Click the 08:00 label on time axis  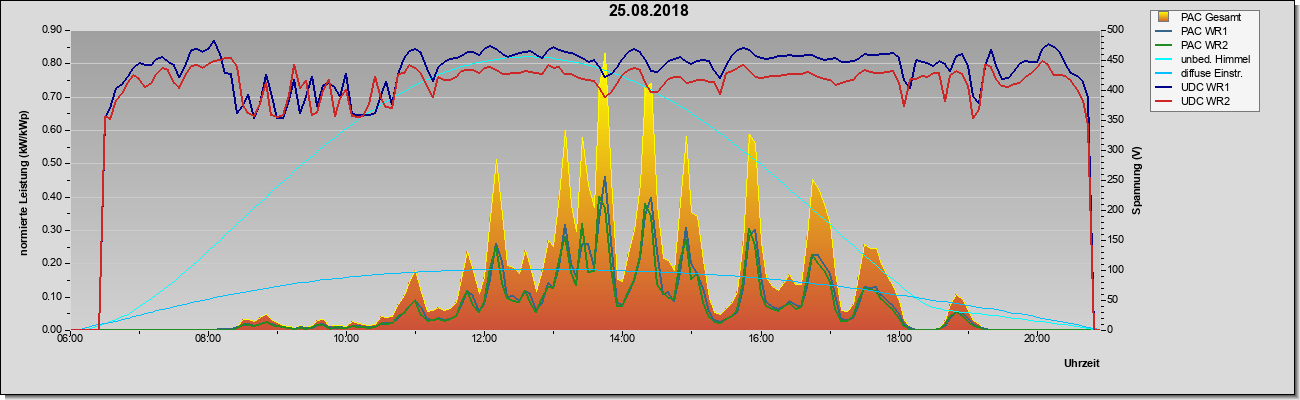207,338
